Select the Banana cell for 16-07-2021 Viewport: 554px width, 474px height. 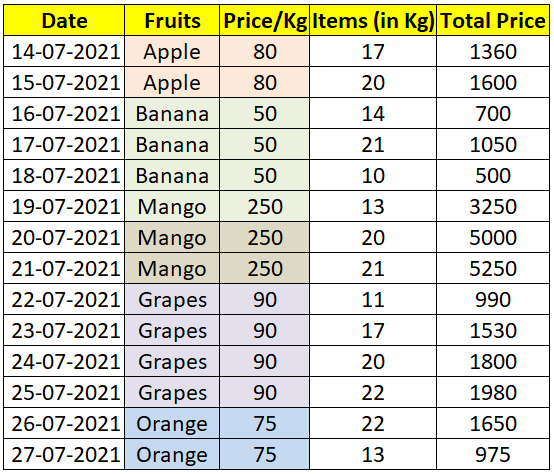pyautogui.click(x=172, y=114)
